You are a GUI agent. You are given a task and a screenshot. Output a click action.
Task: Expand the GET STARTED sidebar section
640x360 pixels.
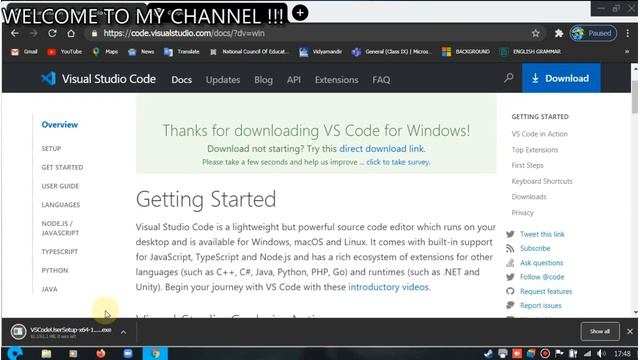[x=62, y=167]
